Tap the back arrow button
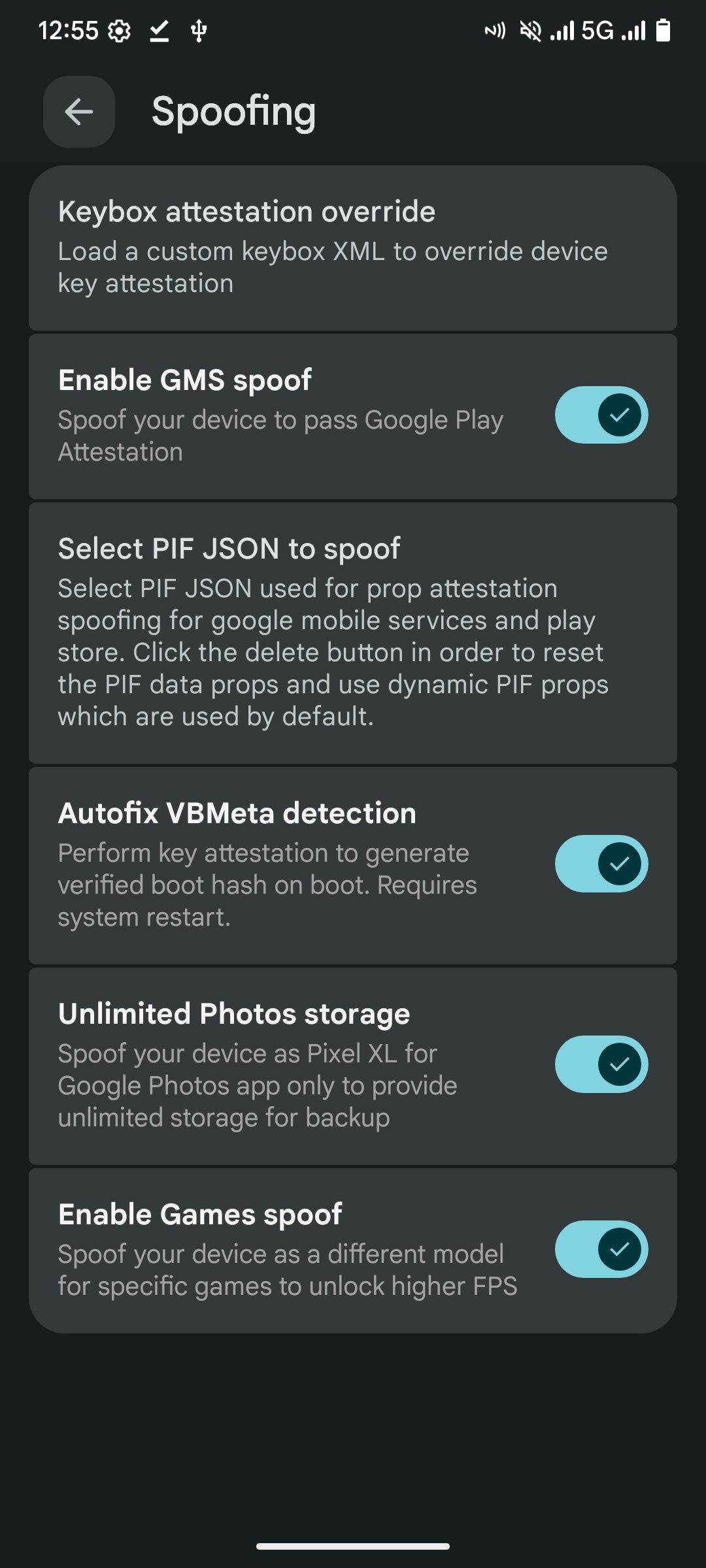The height and width of the screenshot is (1568, 706). (79, 112)
